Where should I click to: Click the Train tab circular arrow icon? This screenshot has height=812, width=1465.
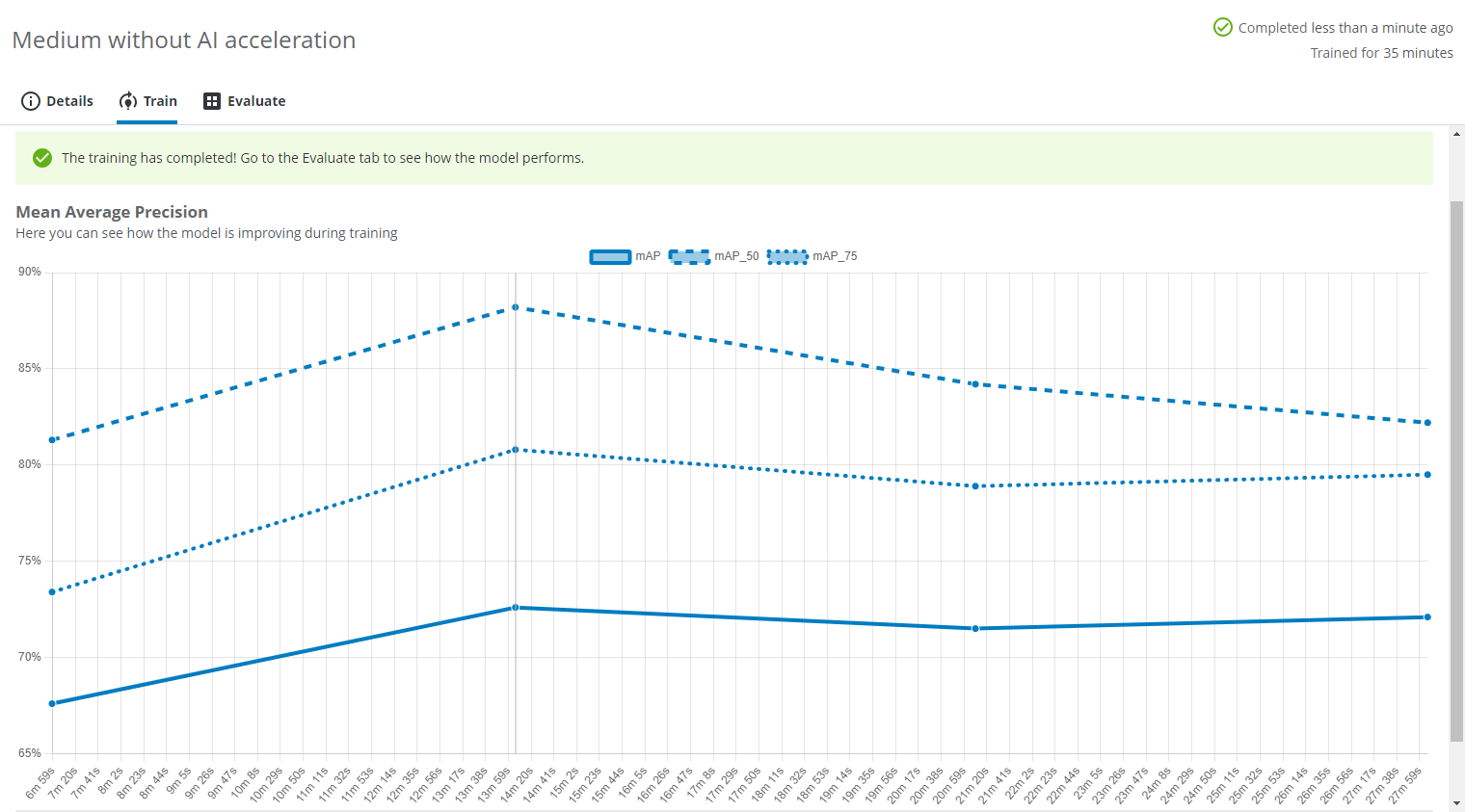tap(128, 101)
